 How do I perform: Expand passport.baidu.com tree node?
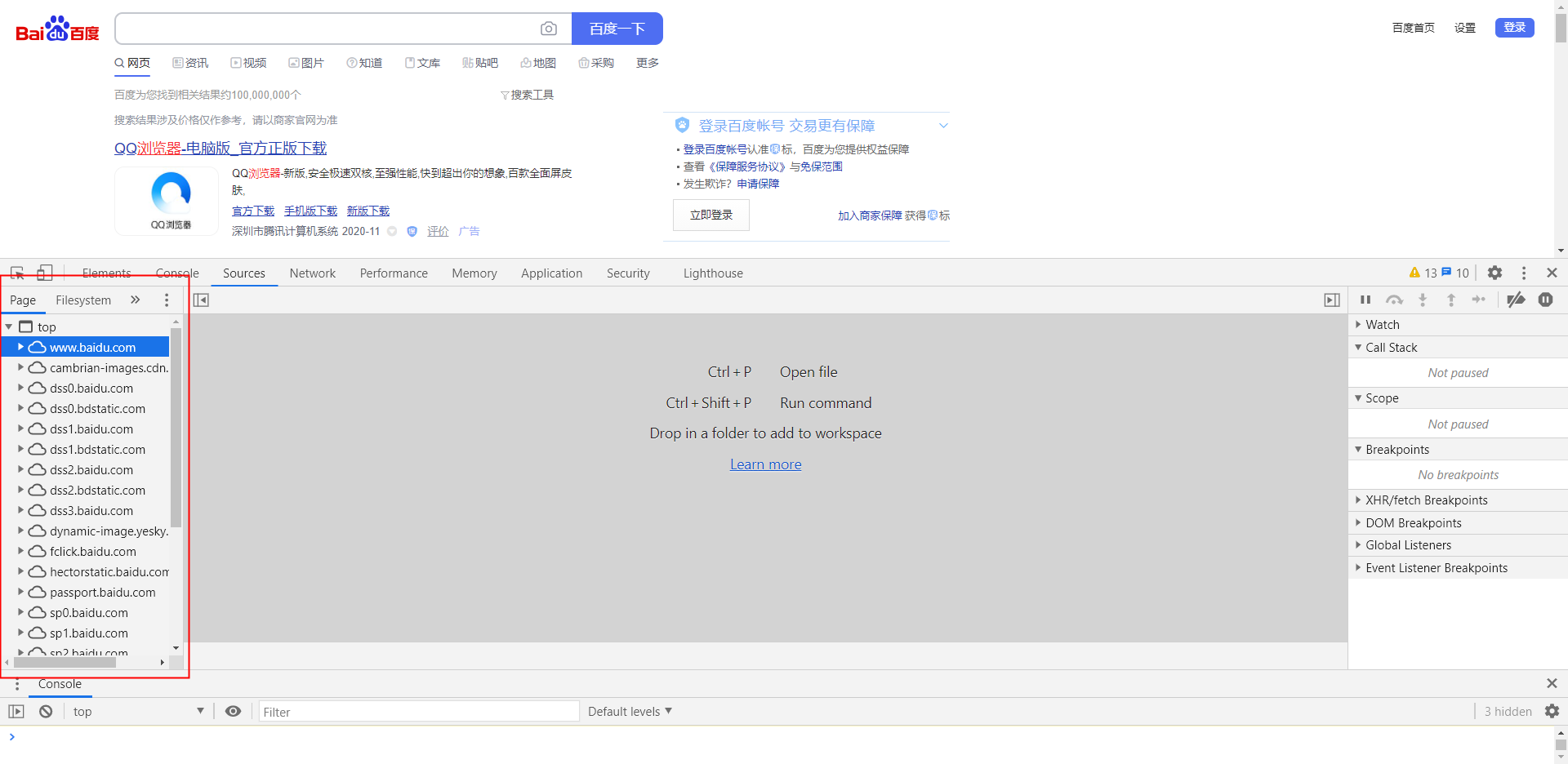coord(20,592)
